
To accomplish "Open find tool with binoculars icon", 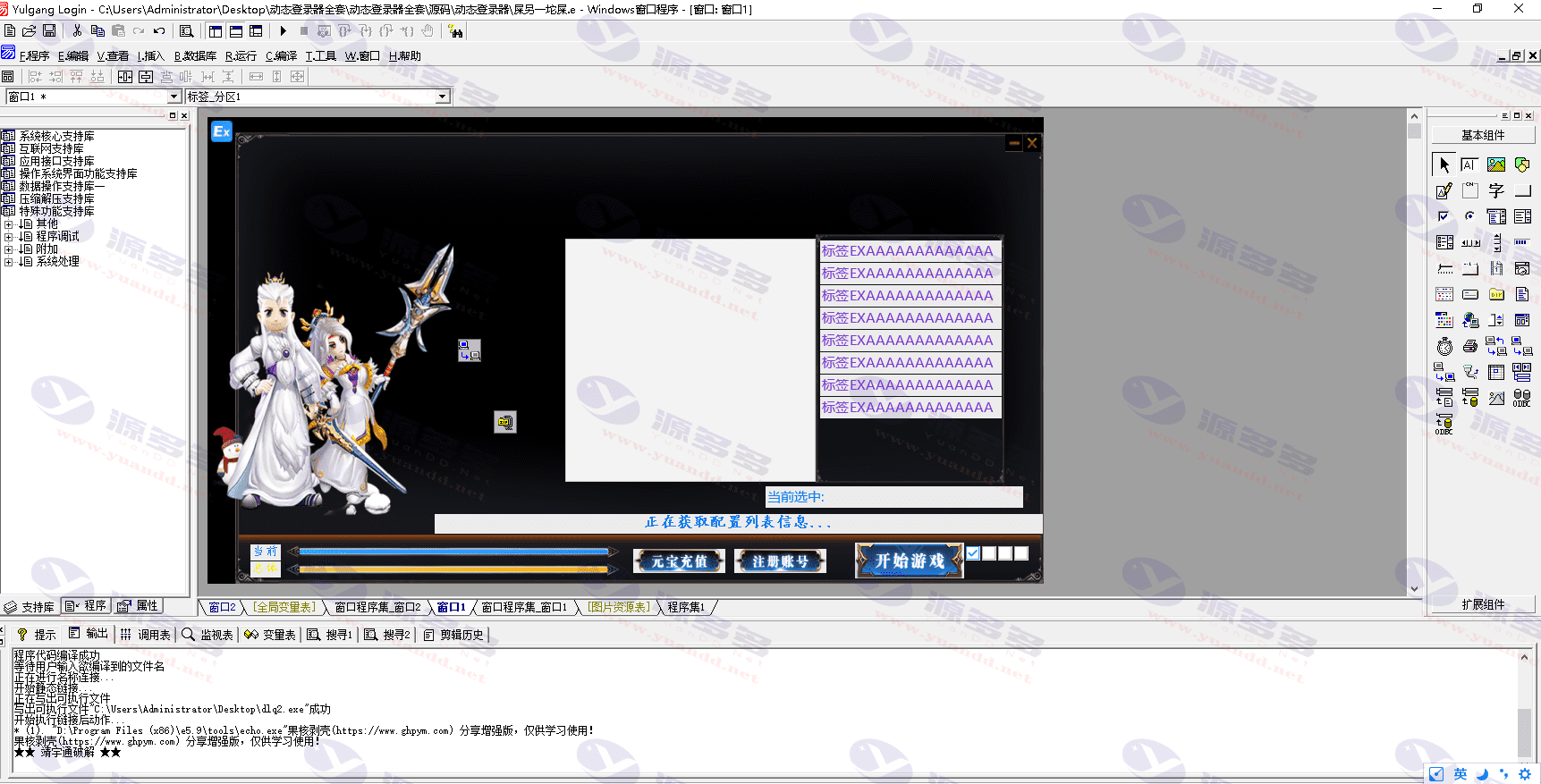I will click(x=456, y=31).
